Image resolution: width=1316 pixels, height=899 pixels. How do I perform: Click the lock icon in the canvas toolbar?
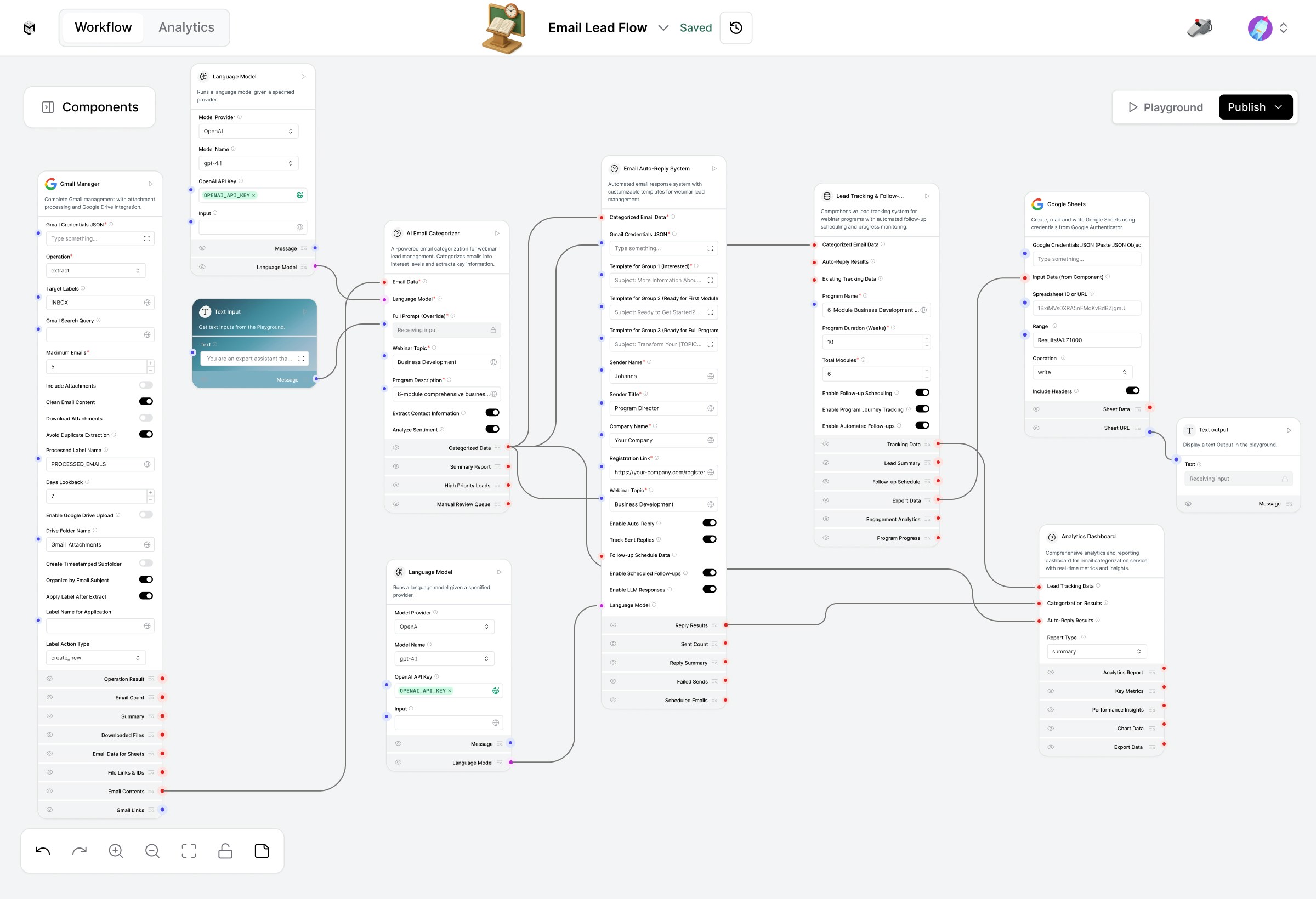tap(225, 850)
